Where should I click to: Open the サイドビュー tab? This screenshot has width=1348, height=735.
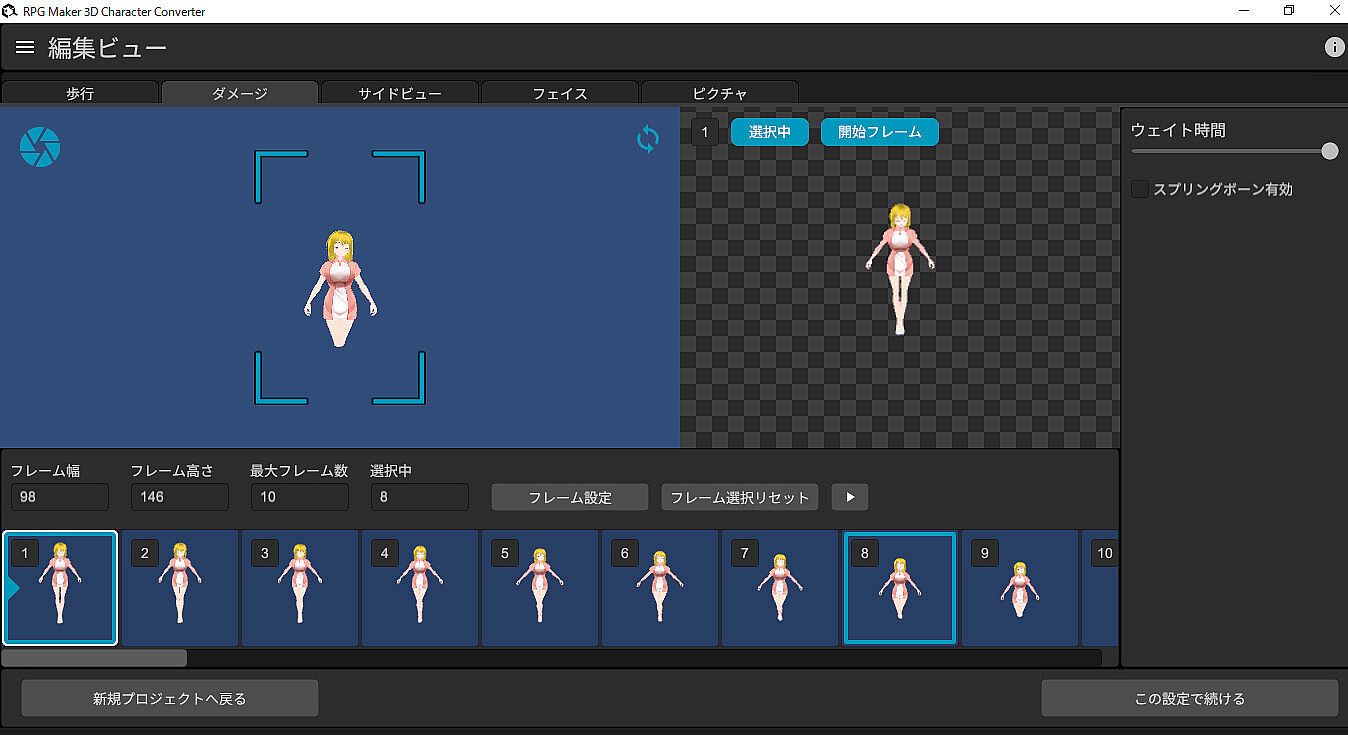(400, 93)
